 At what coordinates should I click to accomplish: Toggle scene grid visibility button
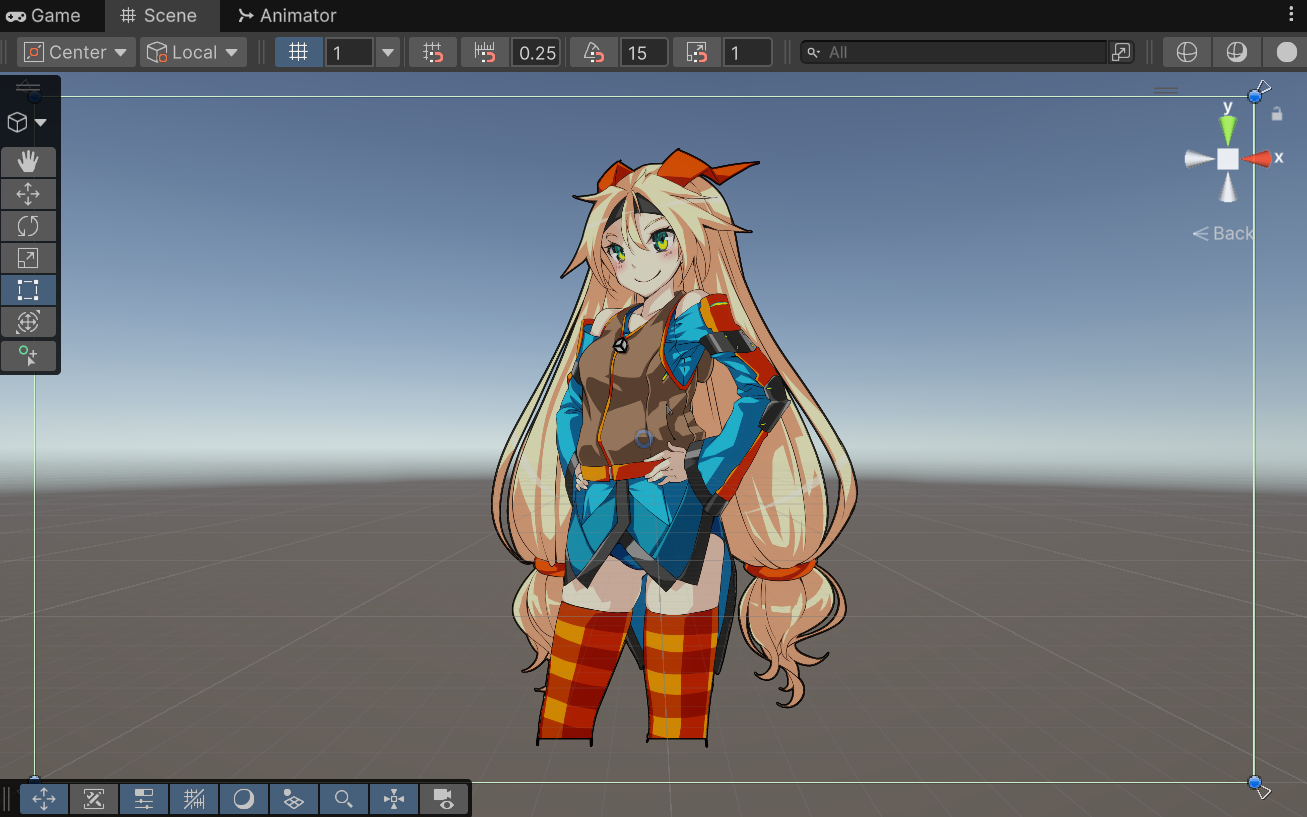tap(298, 52)
